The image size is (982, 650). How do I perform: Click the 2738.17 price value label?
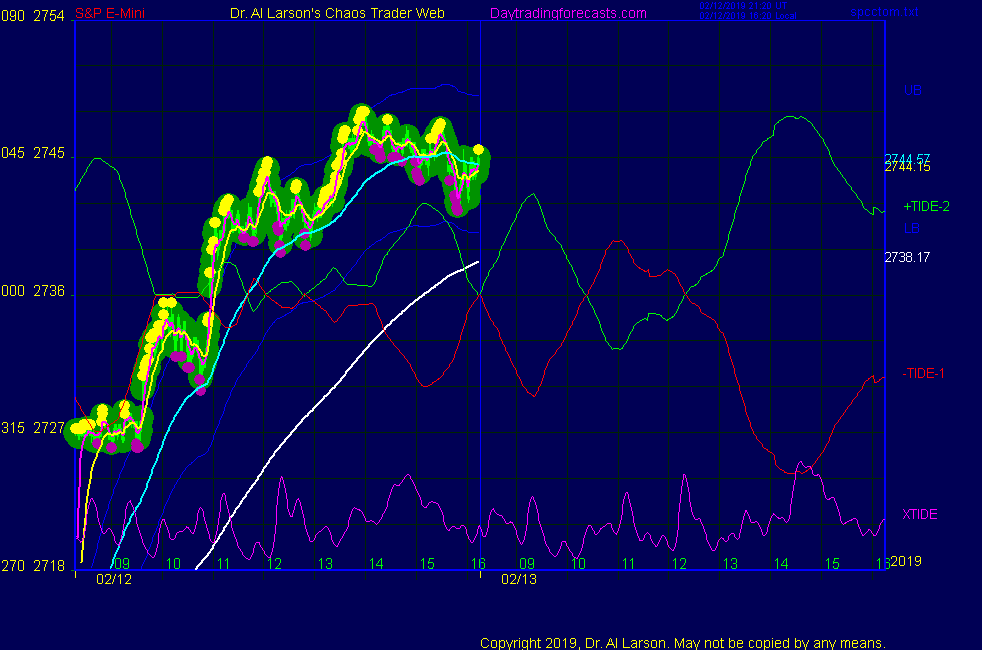click(907, 257)
